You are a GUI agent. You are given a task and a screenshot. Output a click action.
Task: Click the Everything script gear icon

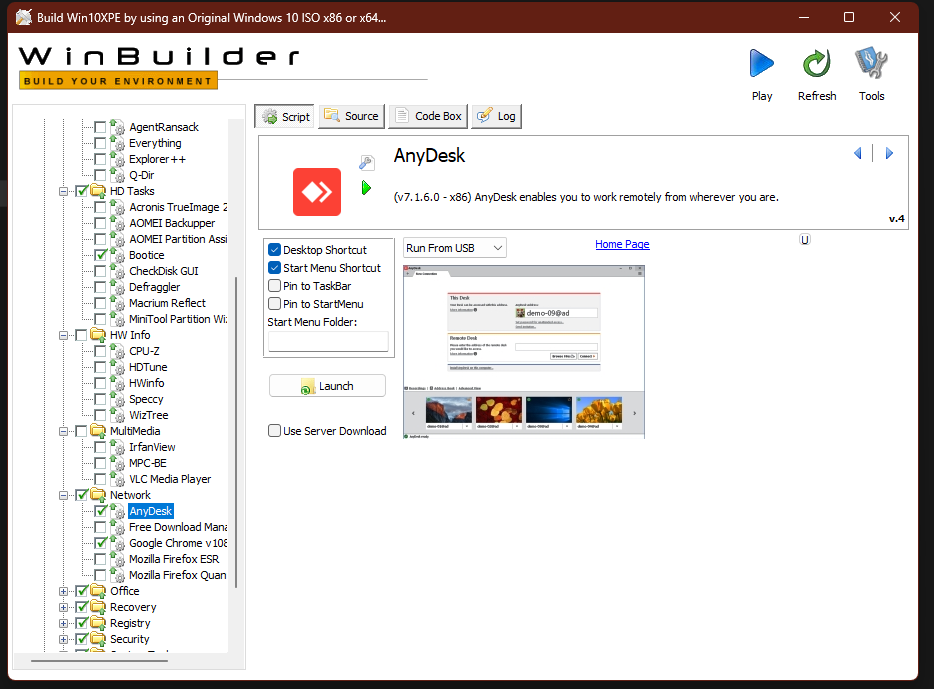(118, 143)
